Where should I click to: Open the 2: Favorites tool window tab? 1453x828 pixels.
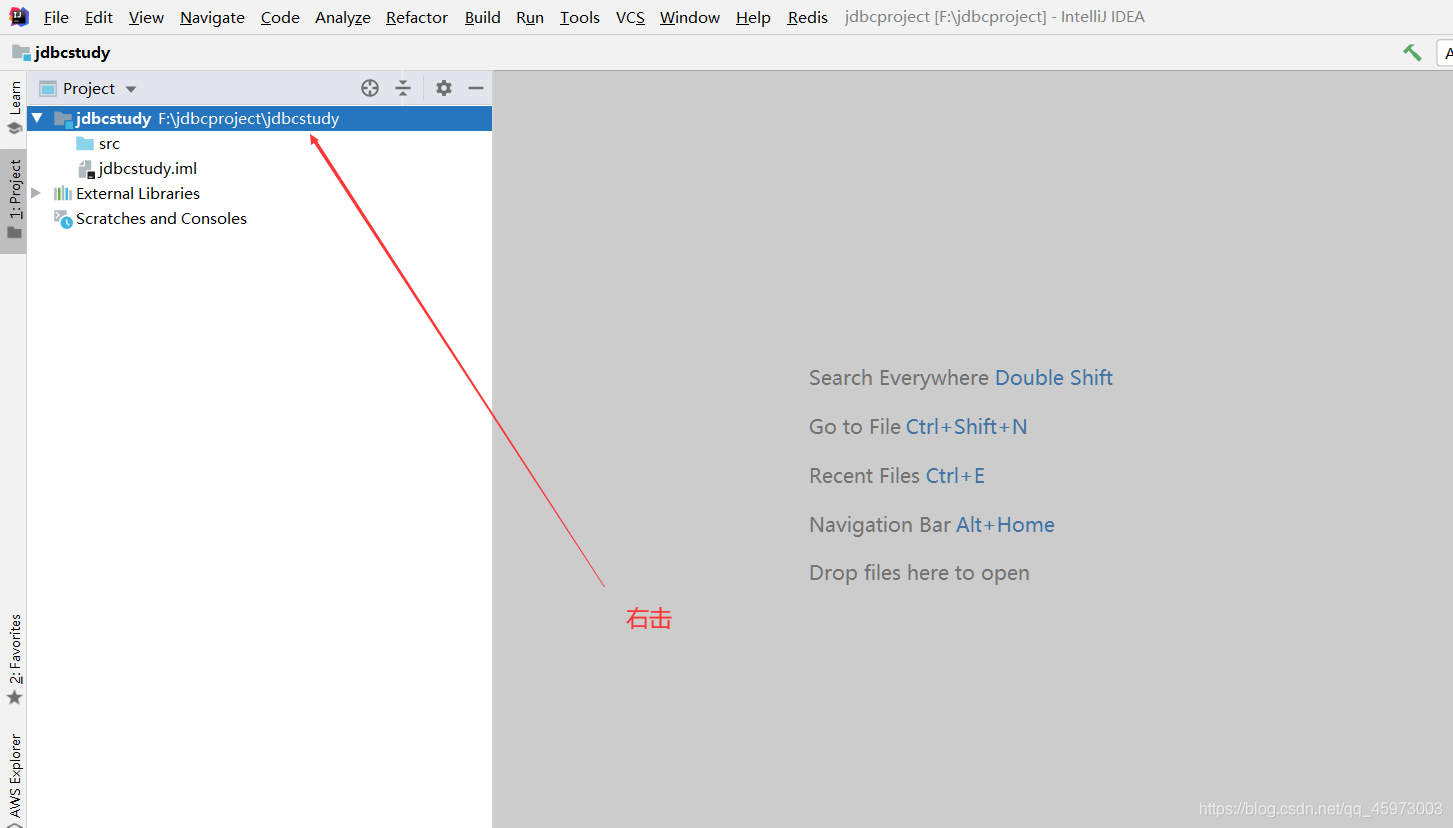pyautogui.click(x=14, y=659)
